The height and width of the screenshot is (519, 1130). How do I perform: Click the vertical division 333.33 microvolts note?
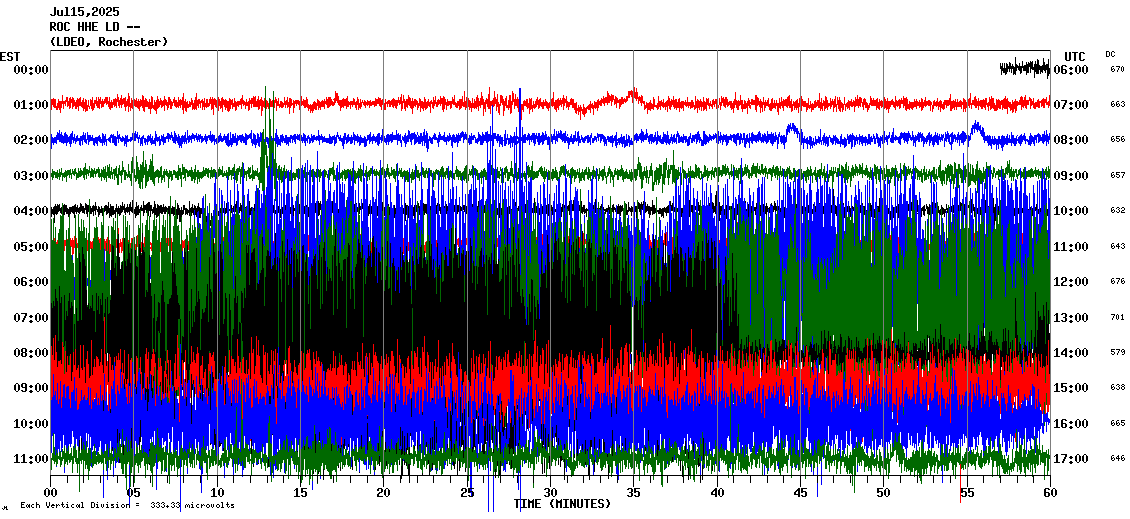127,506
